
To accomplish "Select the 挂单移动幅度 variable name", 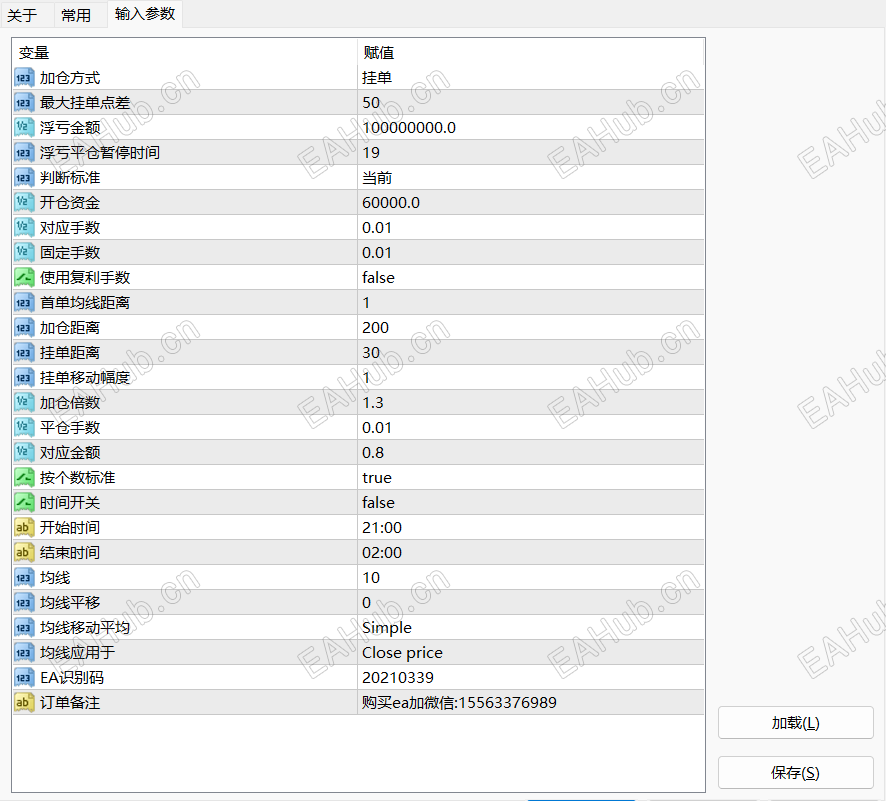I will point(85,377).
